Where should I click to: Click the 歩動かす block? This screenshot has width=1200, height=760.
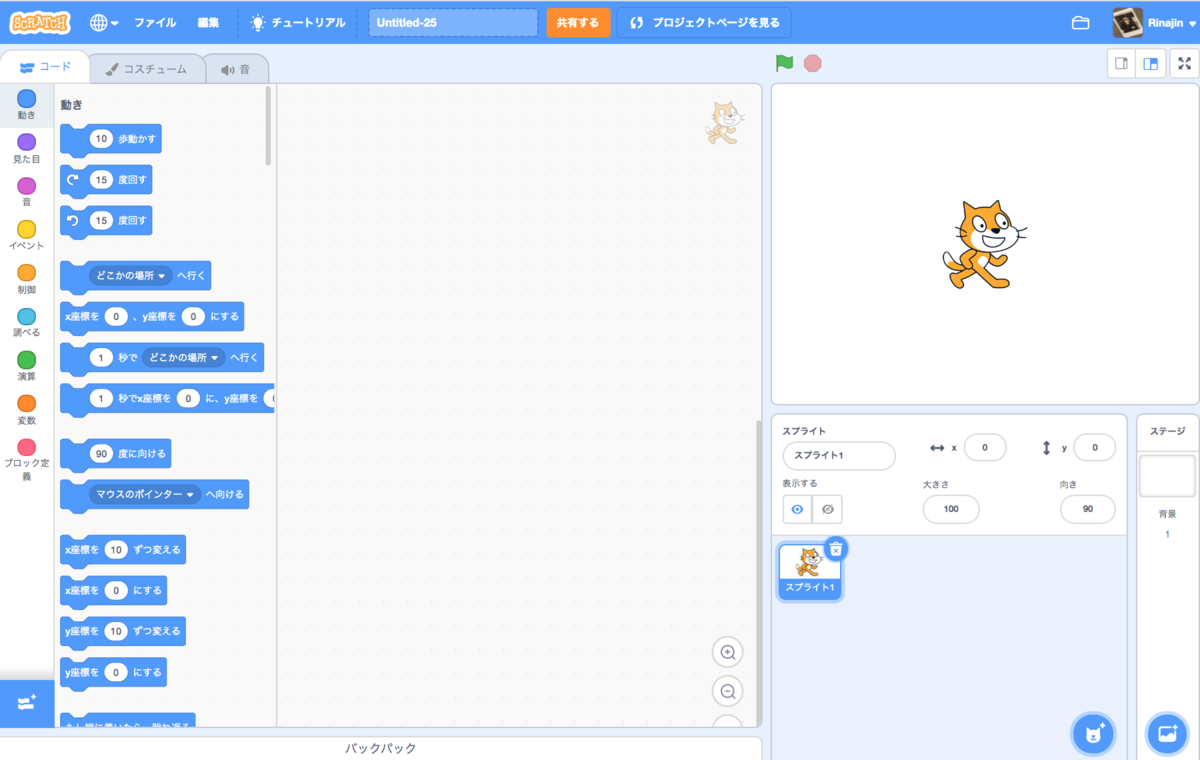(111, 139)
